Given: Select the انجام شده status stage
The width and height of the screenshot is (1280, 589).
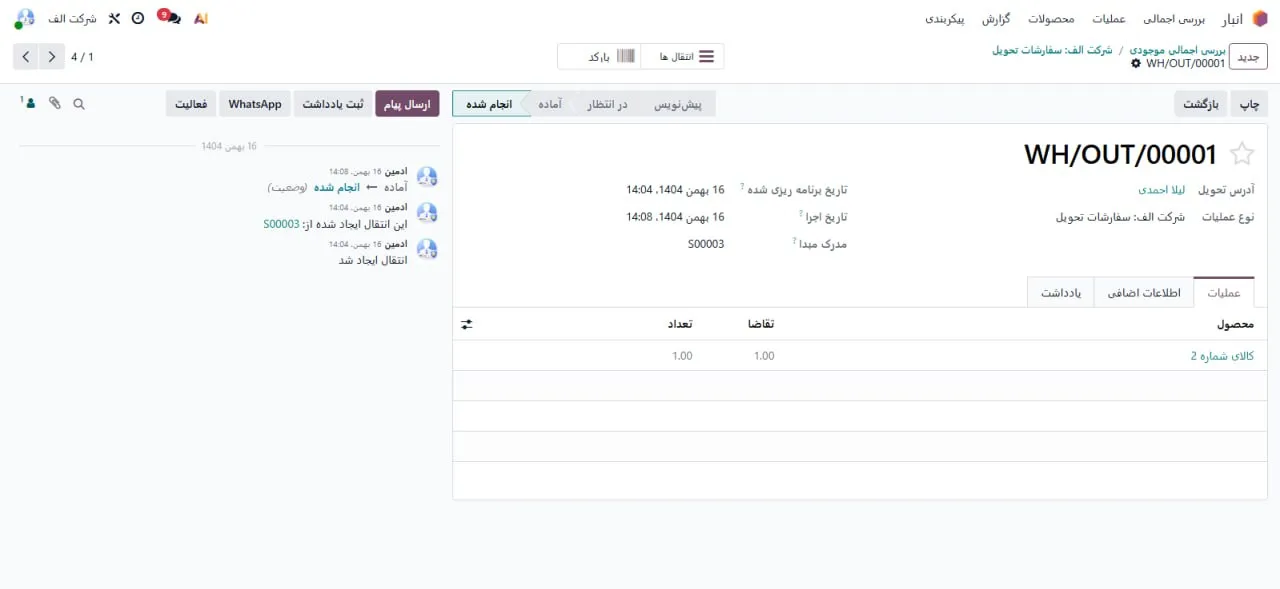Looking at the screenshot, I should pos(489,104).
